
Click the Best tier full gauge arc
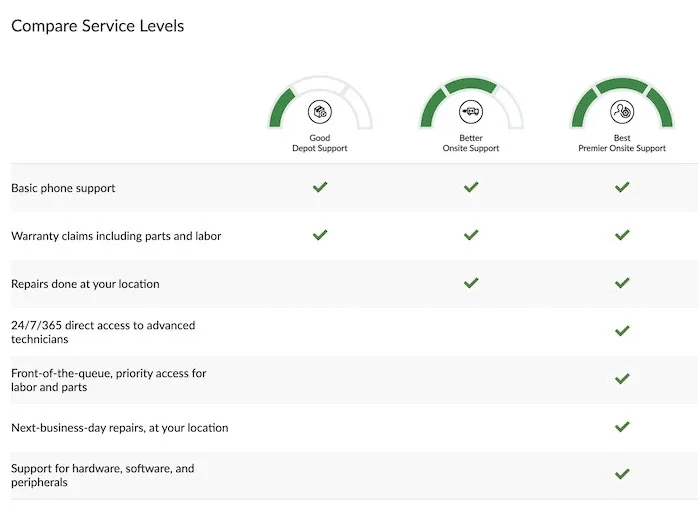[622, 102]
